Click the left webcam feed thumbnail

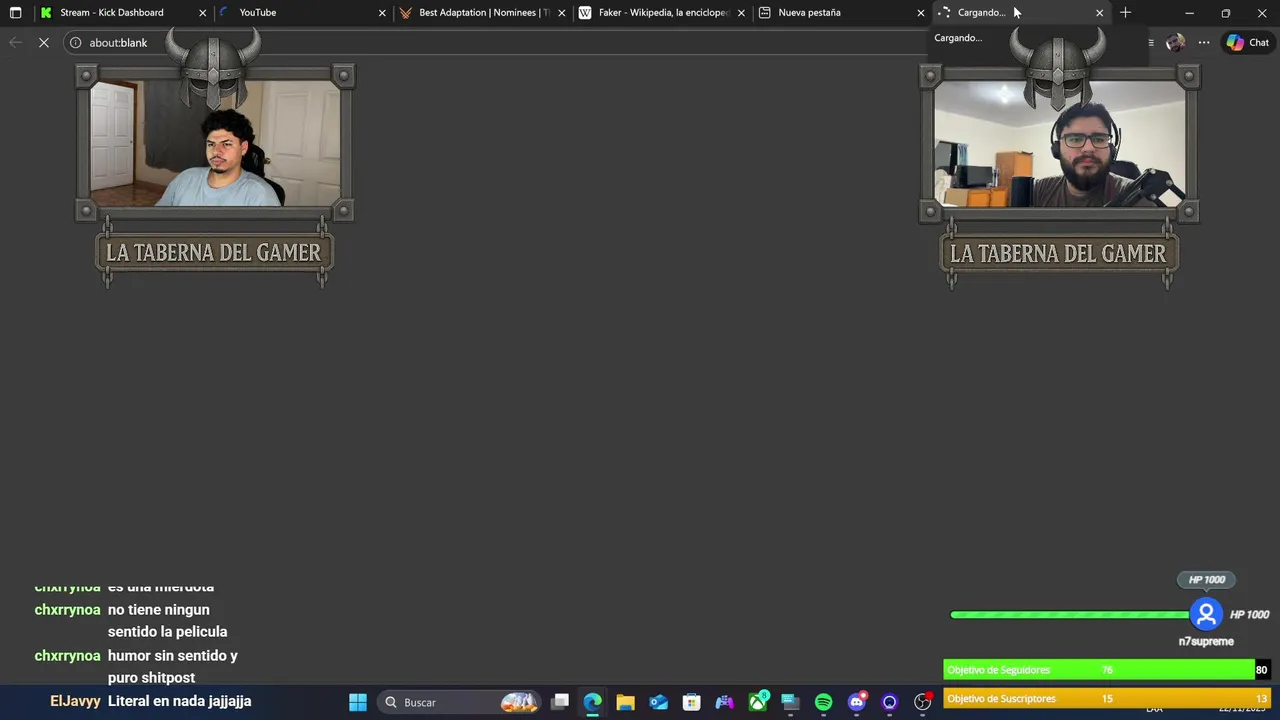pos(215,143)
